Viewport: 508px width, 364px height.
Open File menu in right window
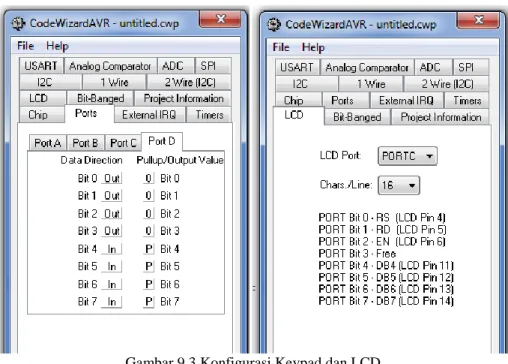[x=281, y=47]
